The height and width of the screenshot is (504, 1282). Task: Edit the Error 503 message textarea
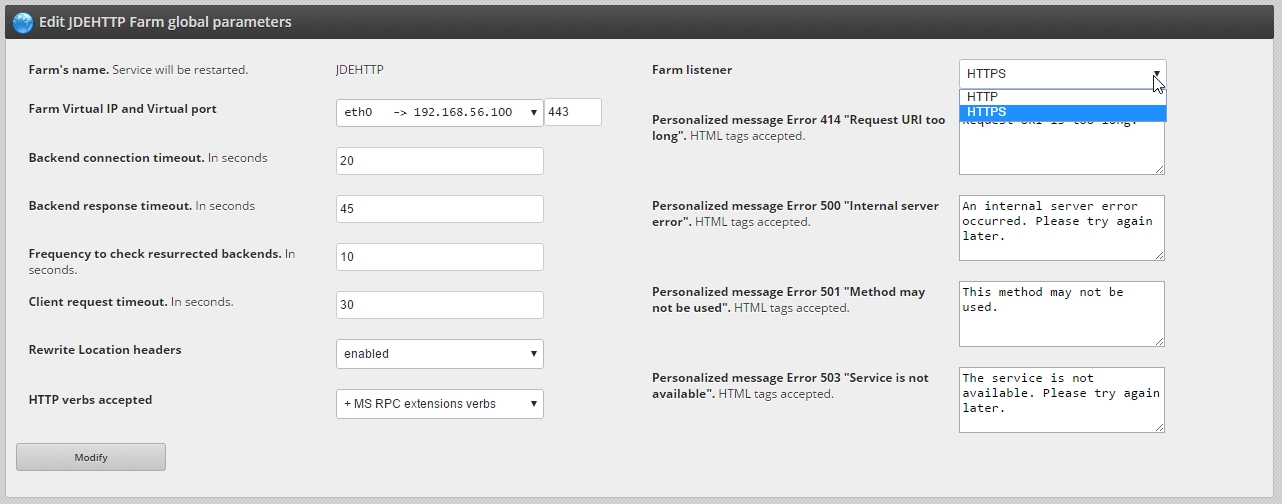1062,400
